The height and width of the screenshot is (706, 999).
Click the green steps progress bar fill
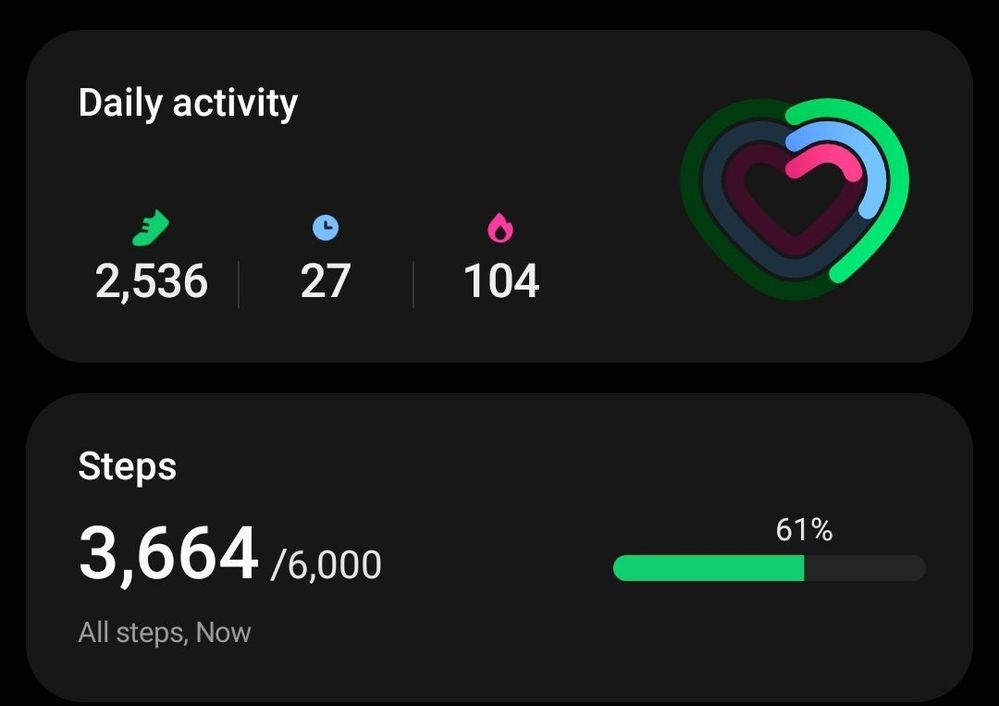(708, 568)
